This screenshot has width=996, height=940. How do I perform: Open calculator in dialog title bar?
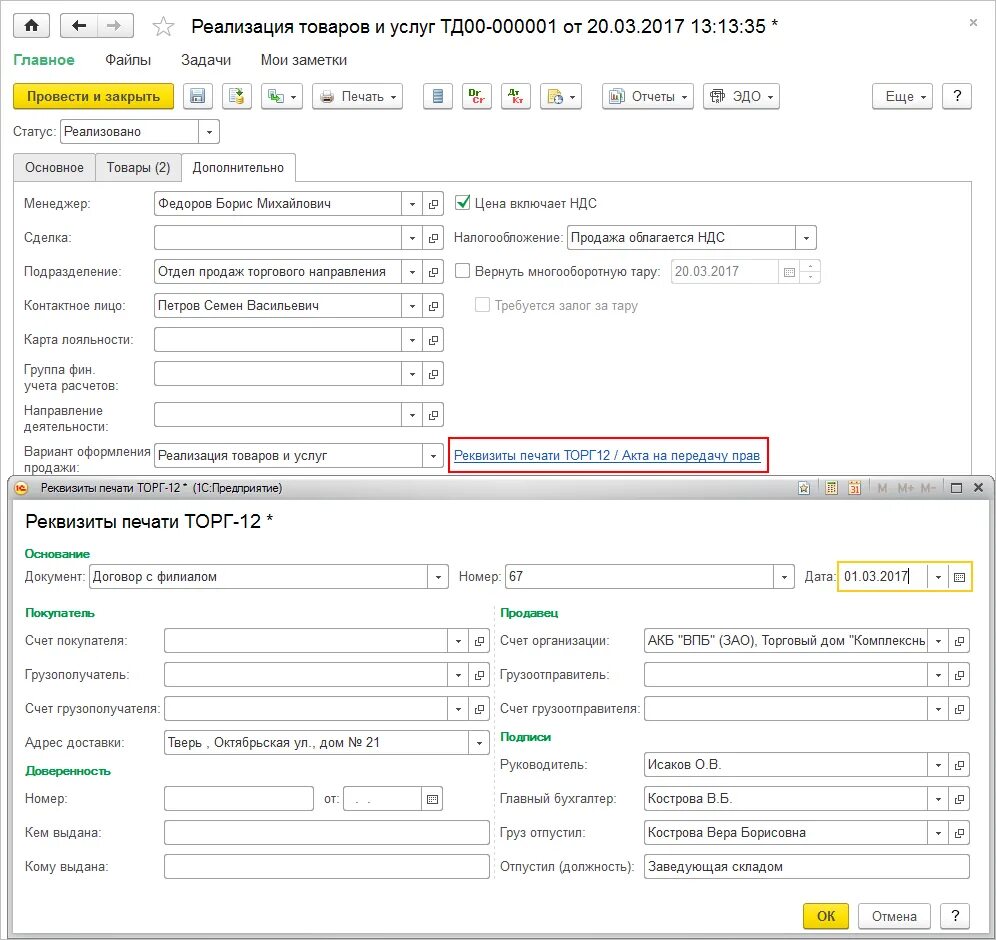tap(831, 488)
